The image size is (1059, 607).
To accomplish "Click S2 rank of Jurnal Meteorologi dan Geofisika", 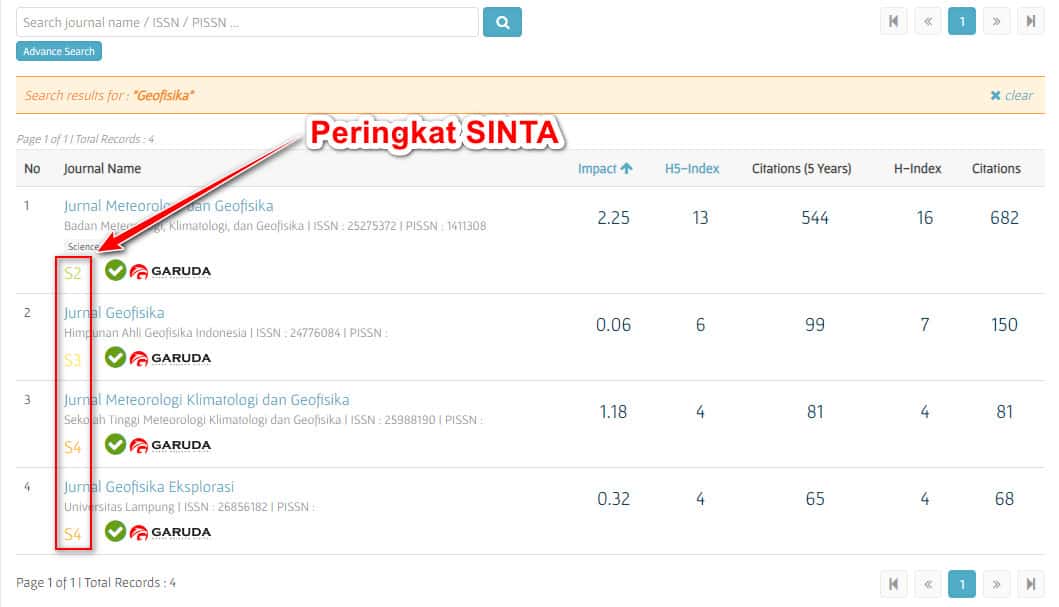I will click(x=72, y=273).
